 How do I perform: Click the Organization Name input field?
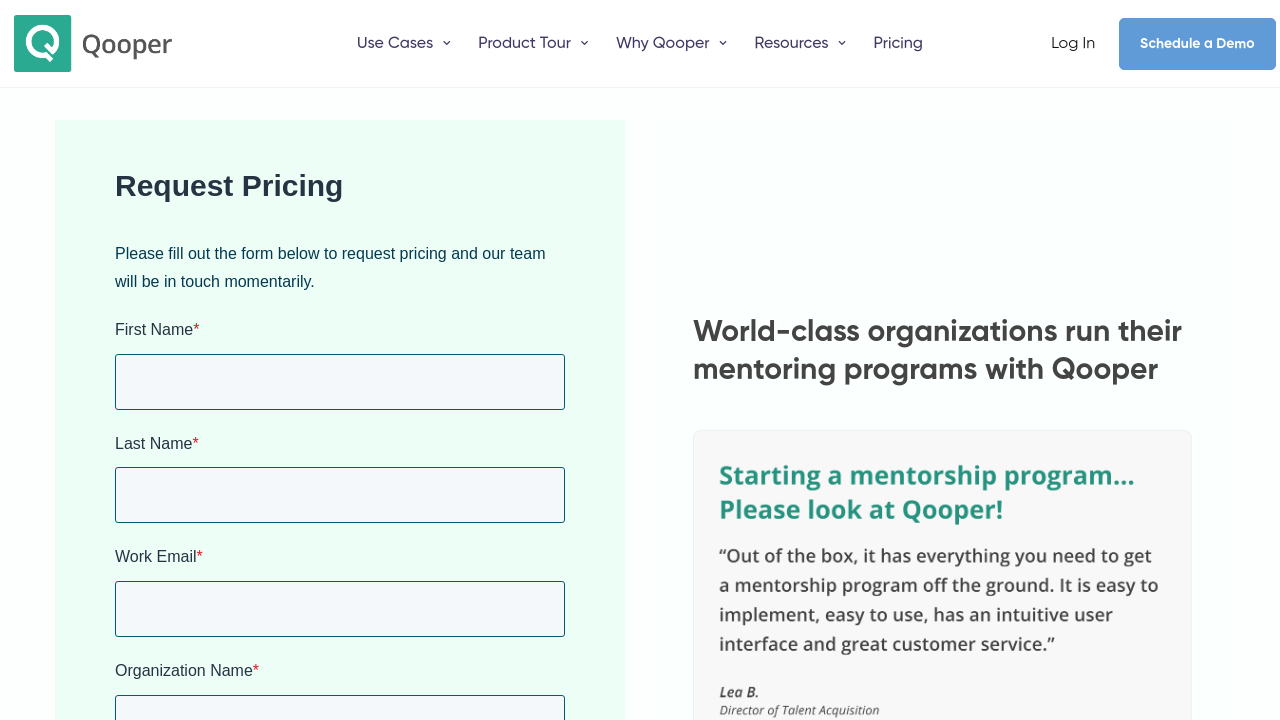click(x=340, y=708)
